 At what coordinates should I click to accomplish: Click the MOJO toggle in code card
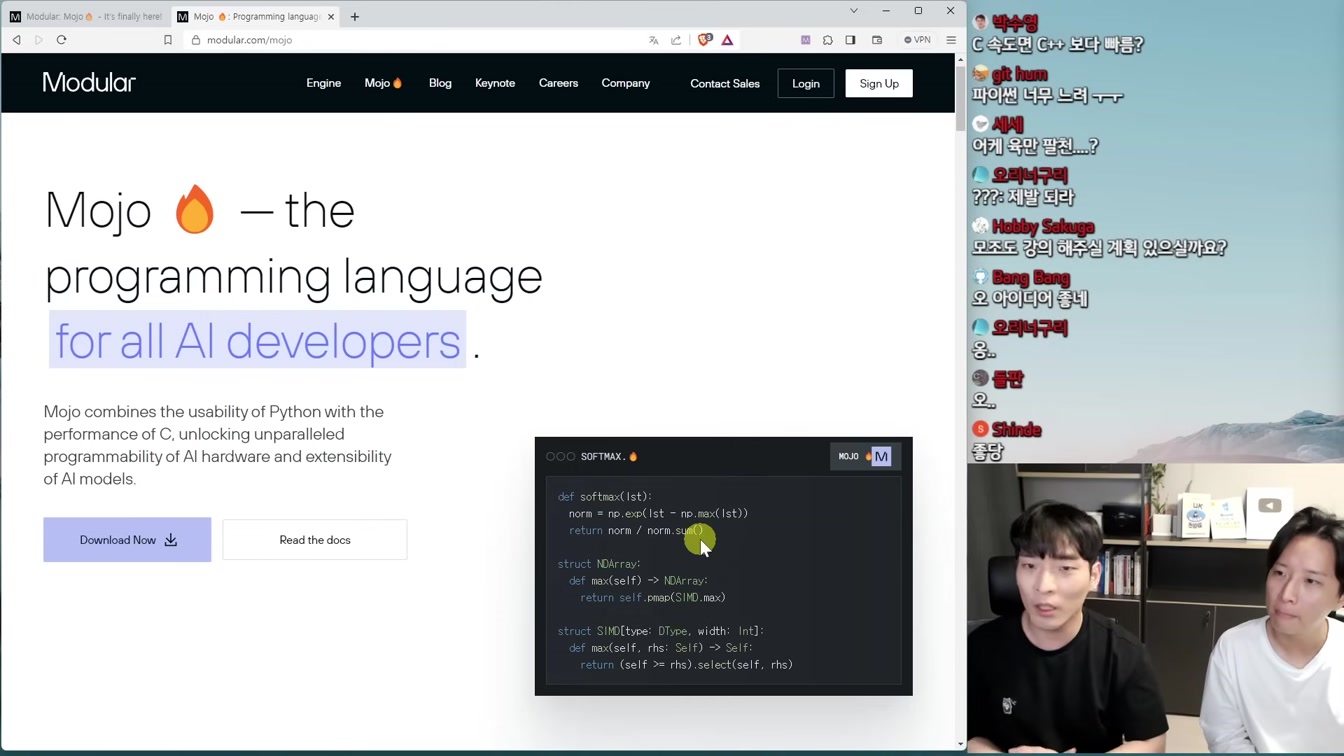[864, 456]
